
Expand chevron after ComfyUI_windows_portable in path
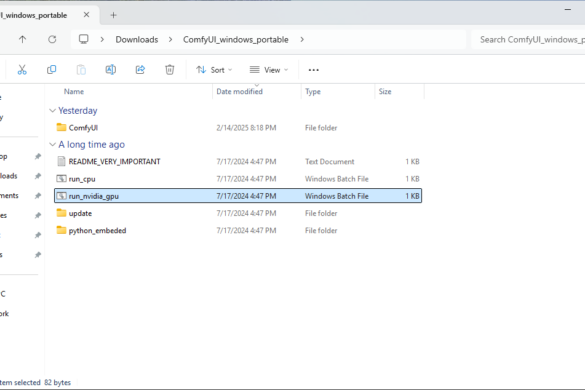[302, 40]
